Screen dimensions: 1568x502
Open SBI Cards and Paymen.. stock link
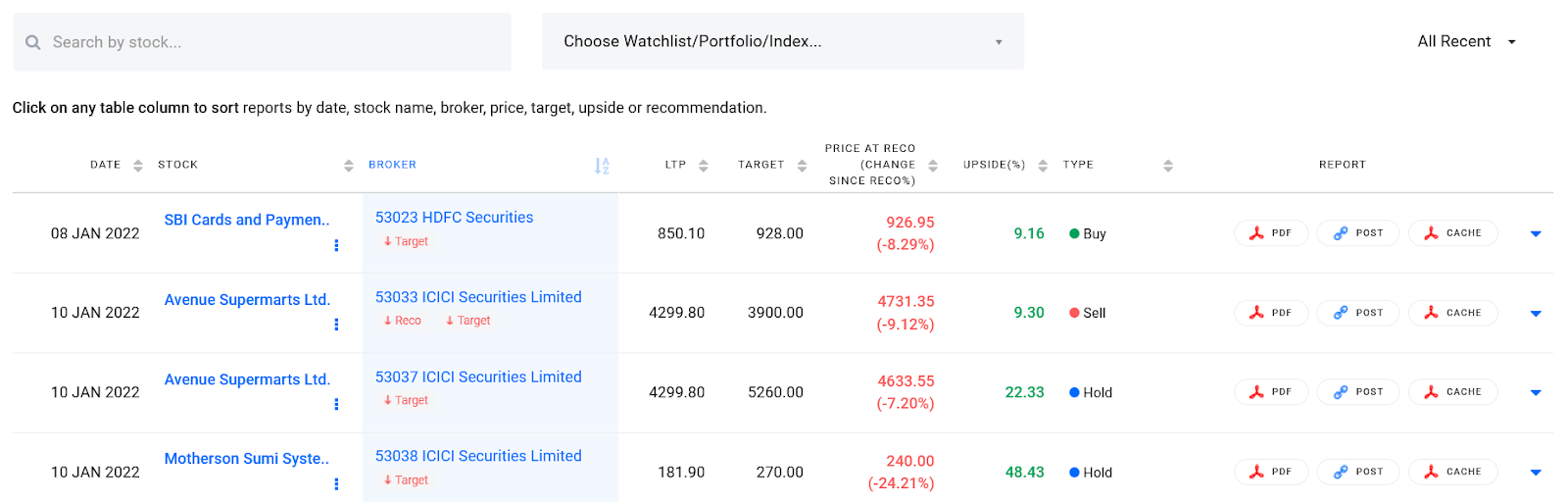(x=247, y=220)
